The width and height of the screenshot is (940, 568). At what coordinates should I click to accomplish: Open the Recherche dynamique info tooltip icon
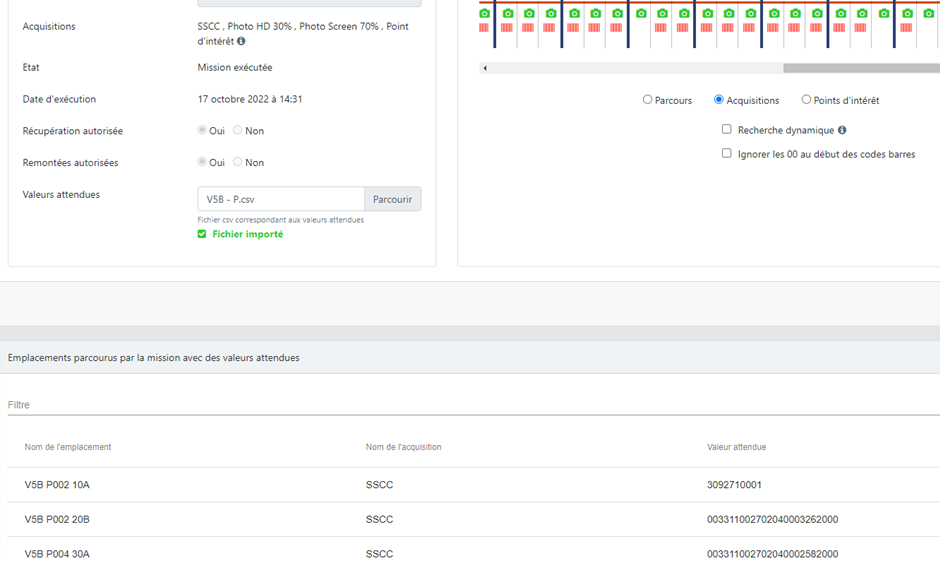(x=842, y=130)
